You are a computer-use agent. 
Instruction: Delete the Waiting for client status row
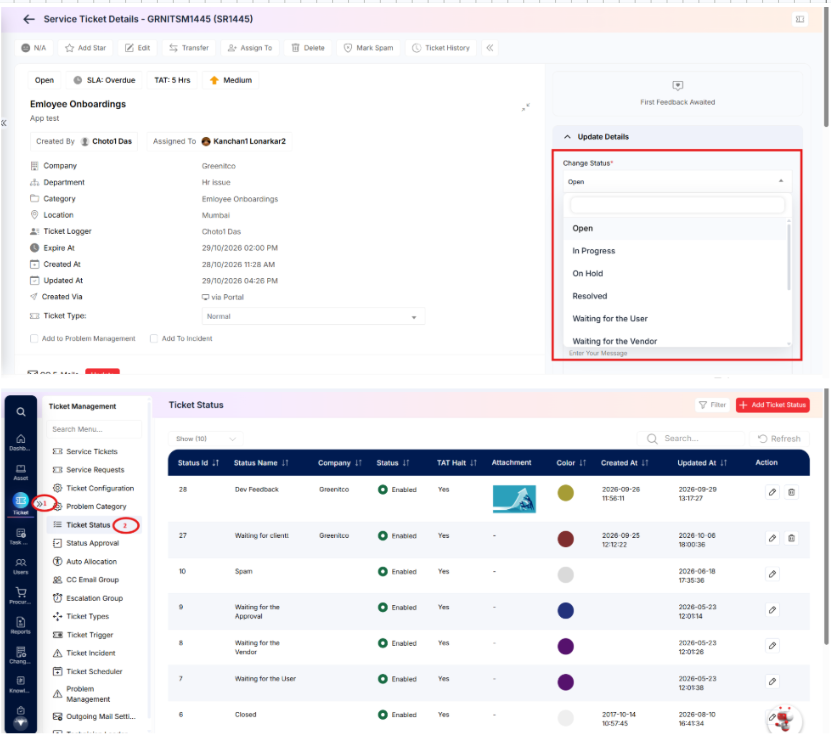click(x=791, y=538)
